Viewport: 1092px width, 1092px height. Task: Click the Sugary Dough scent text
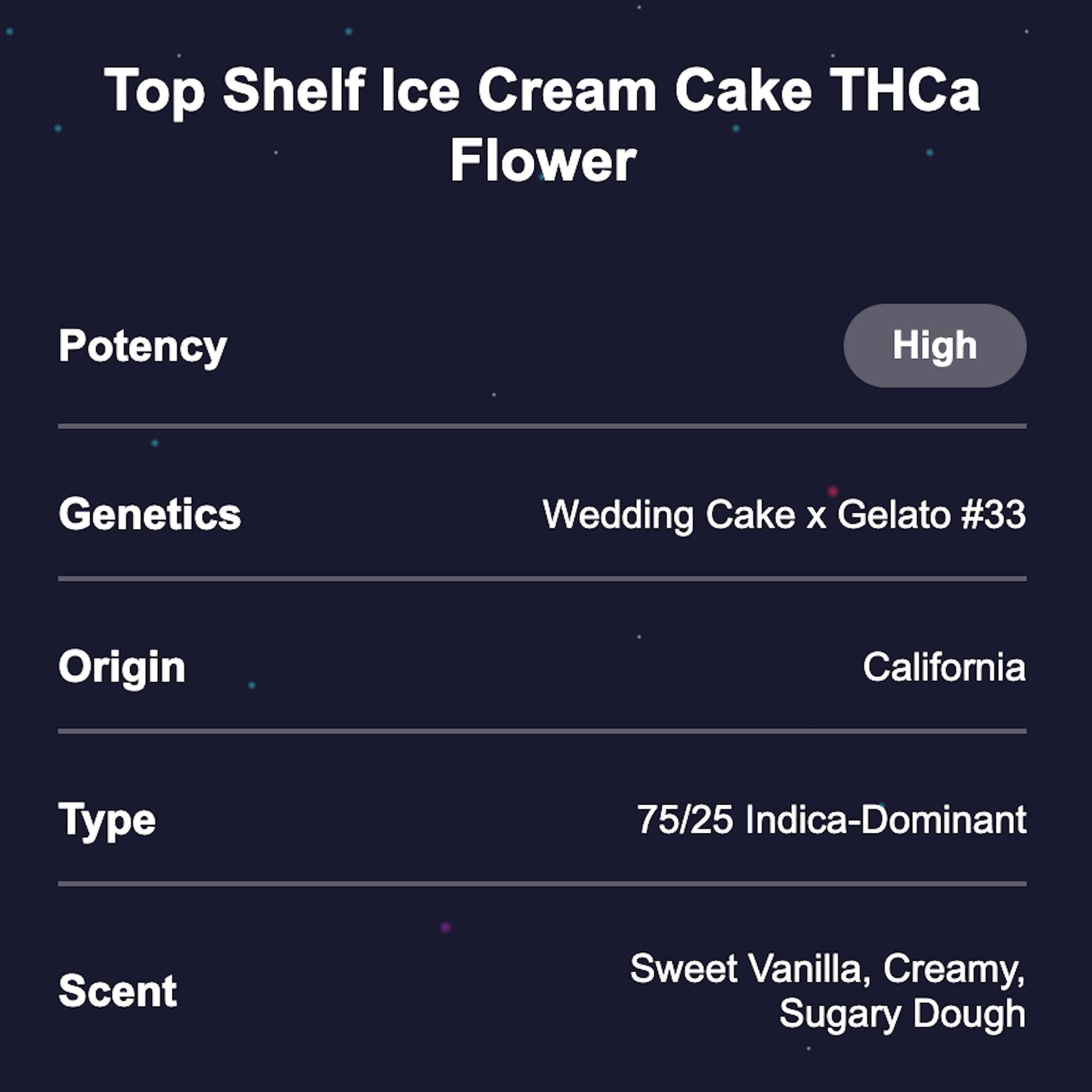click(x=902, y=1013)
